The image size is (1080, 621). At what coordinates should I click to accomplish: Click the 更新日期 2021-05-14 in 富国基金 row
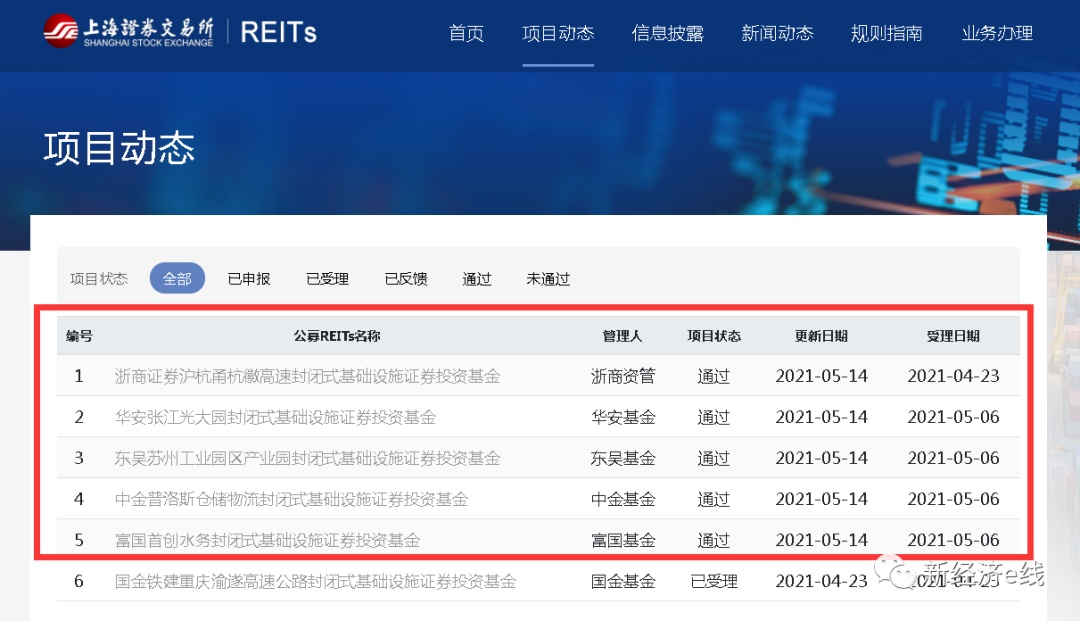pyautogui.click(x=821, y=540)
